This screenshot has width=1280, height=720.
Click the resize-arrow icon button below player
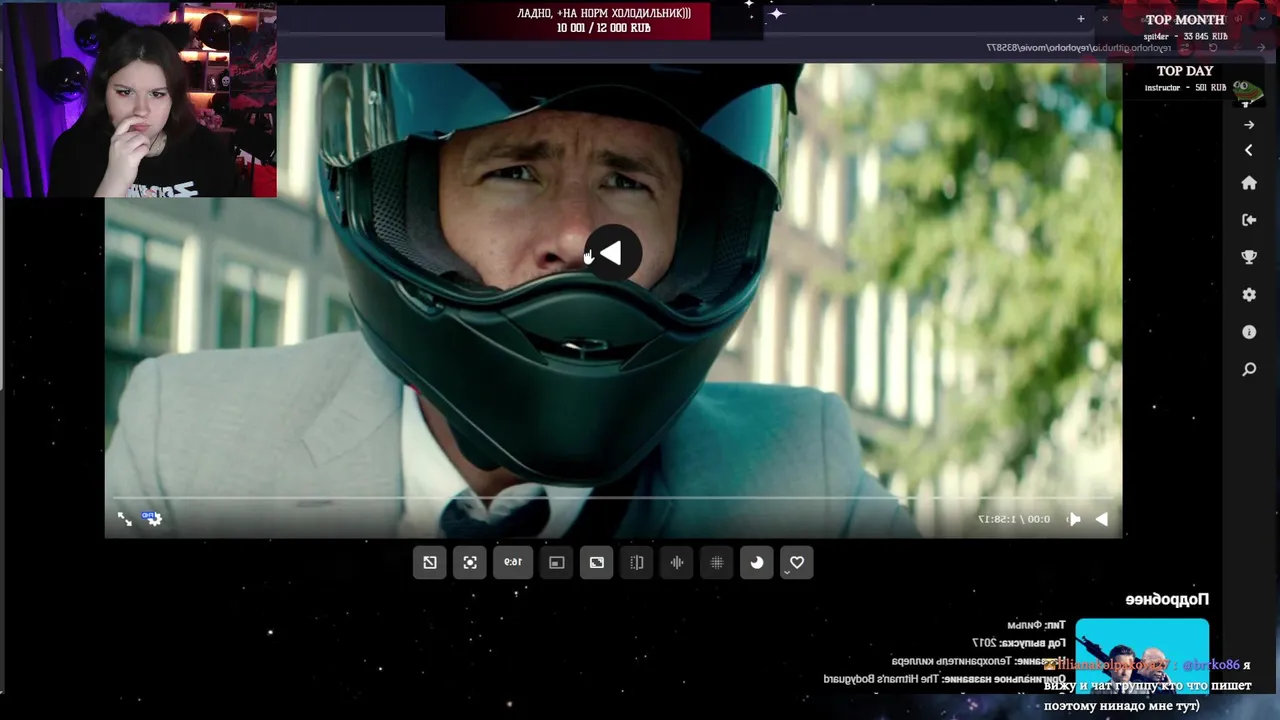(x=430, y=562)
